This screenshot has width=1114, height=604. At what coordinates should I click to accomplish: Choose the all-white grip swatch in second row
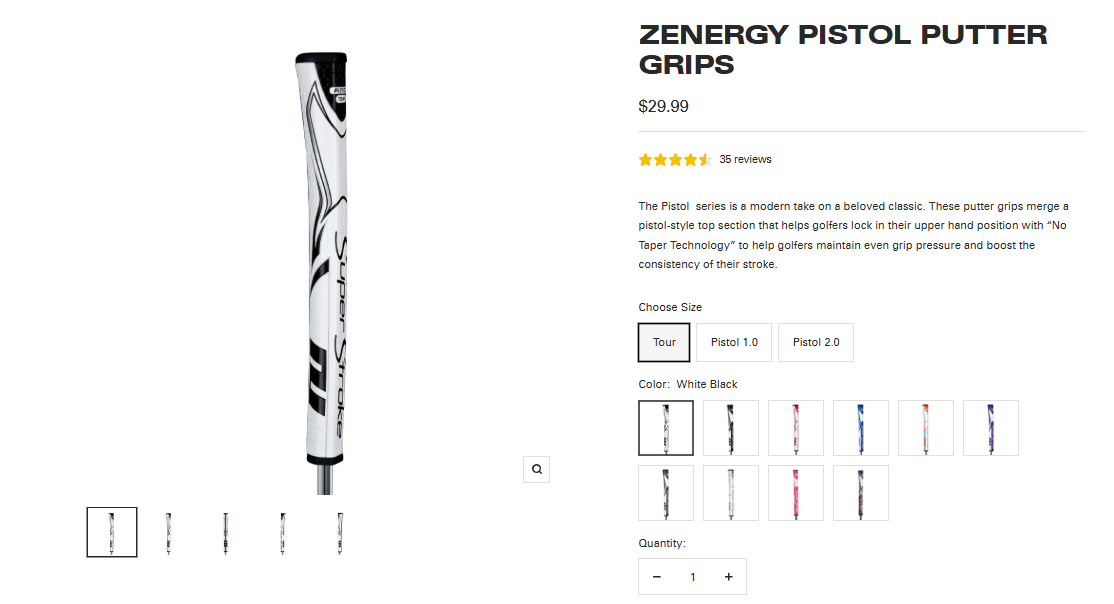[x=731, y=493]
